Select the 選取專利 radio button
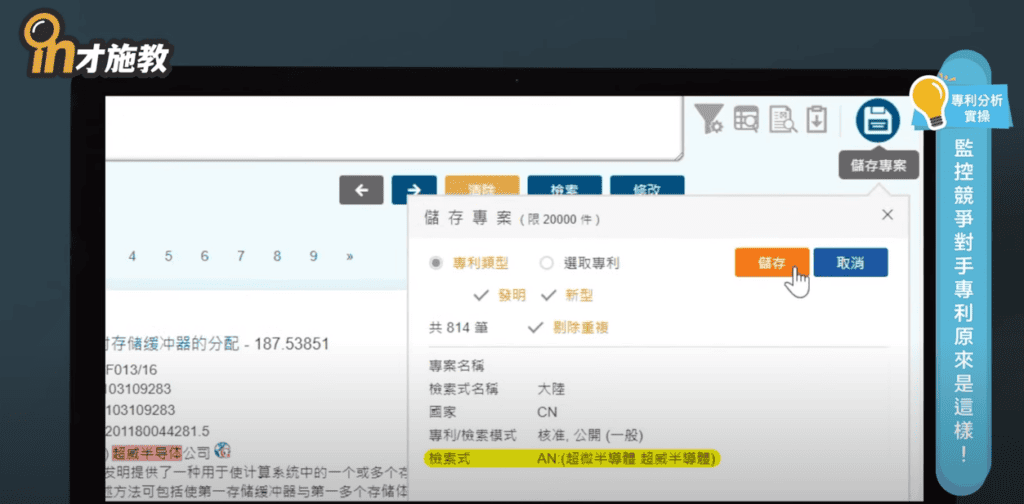Viewport: 1024px width, 504px height. [x=546, y=263]
